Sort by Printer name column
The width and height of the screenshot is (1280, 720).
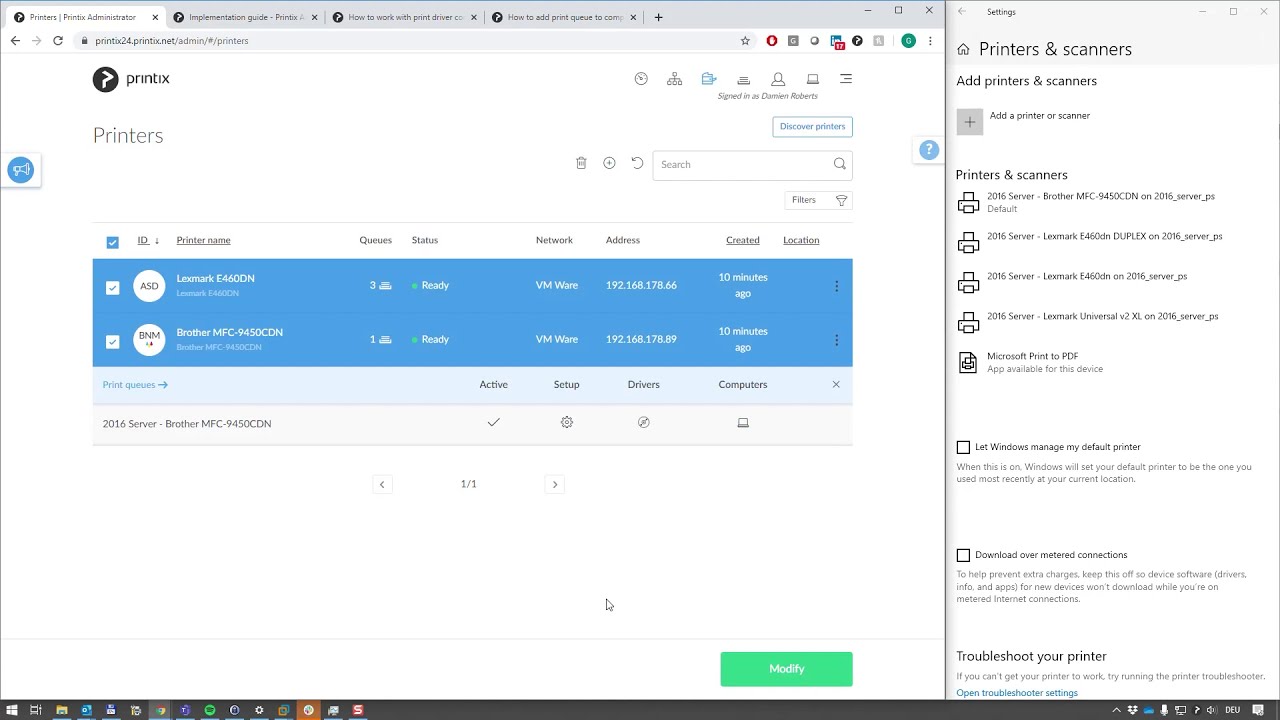click(203, 240)
